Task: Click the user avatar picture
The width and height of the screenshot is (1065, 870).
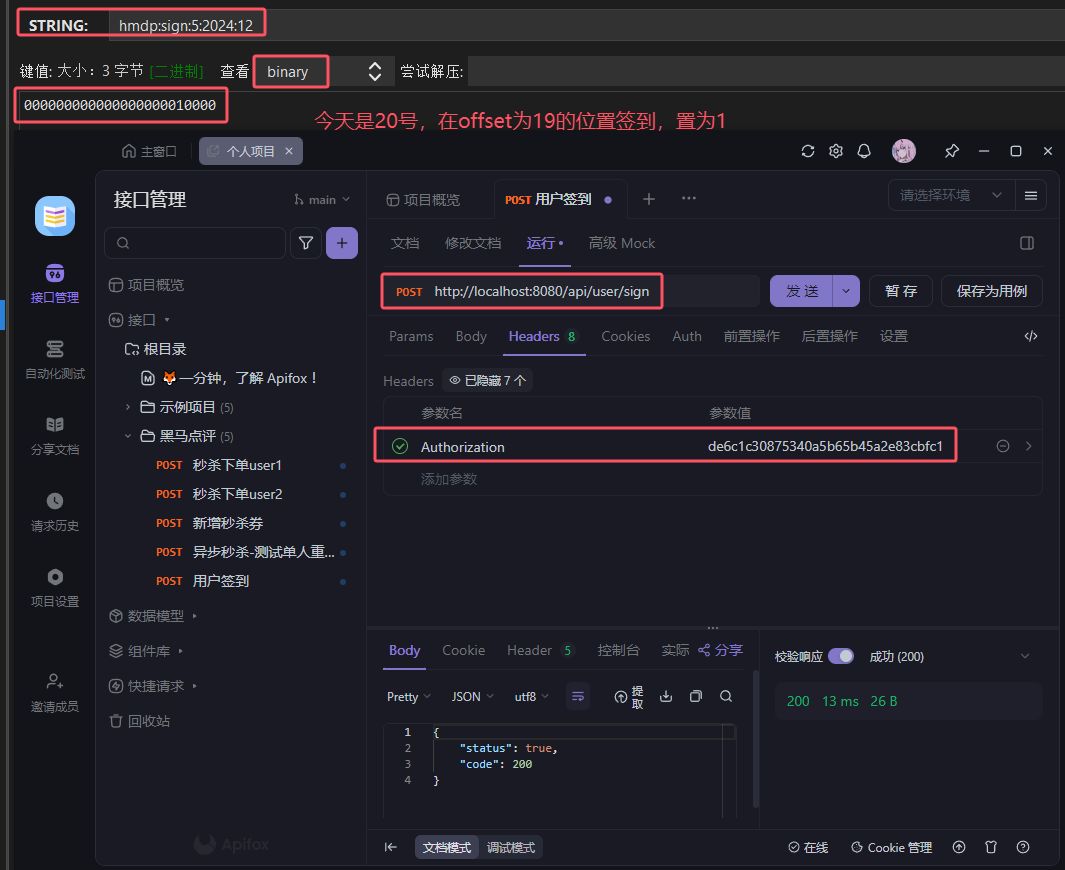Action: click(904, 151)
